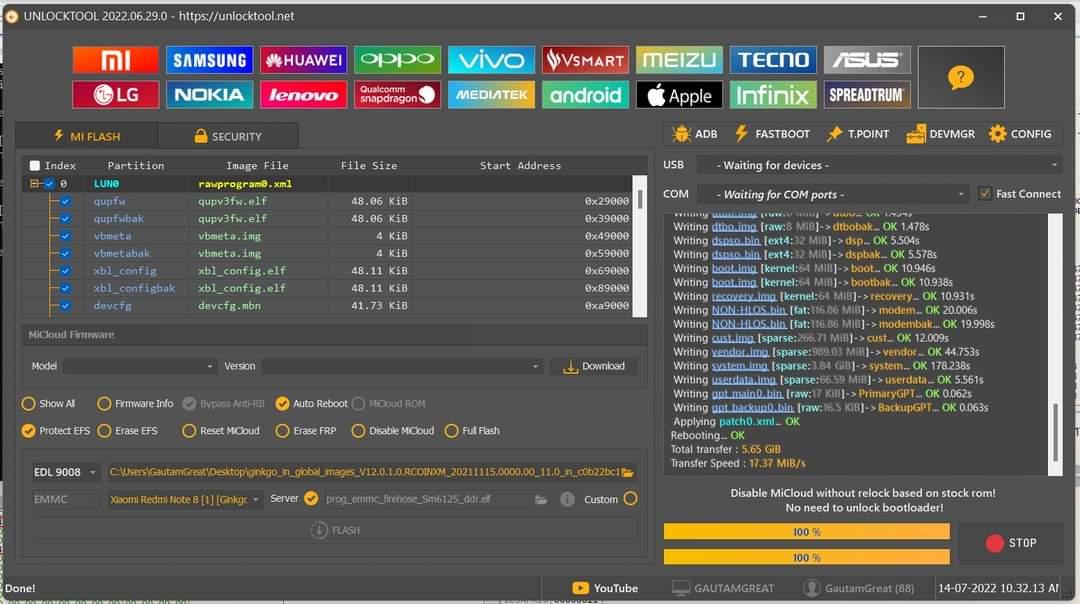This screenshot has width=1080, height=604.
Task: Select the OPPO brand icon
Action: 397,60
